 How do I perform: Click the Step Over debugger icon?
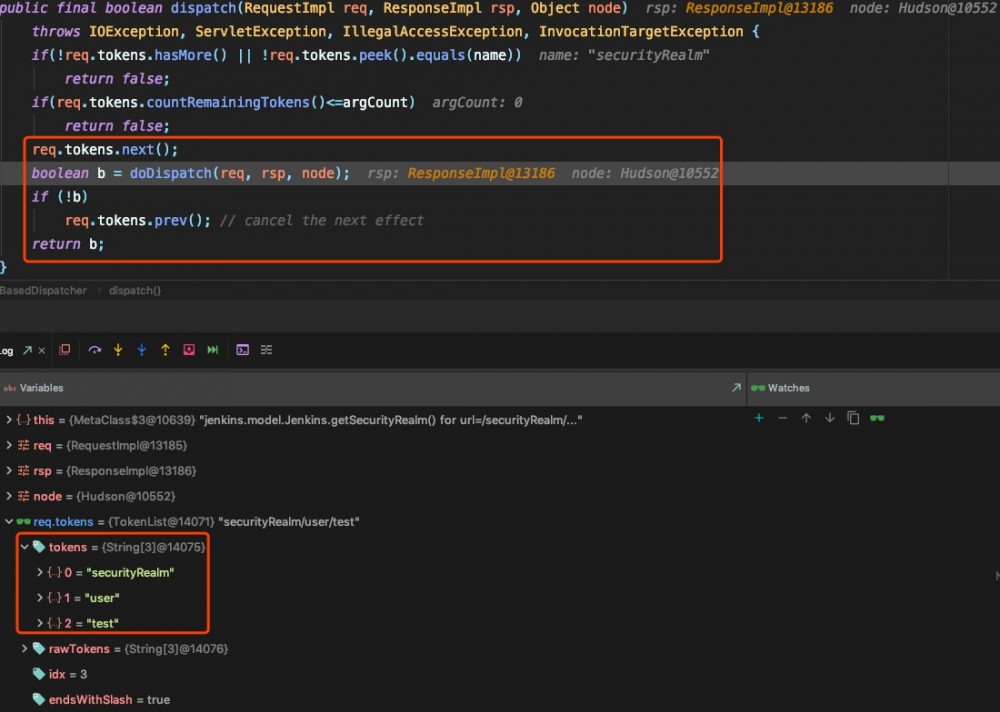tap(95, 350)
